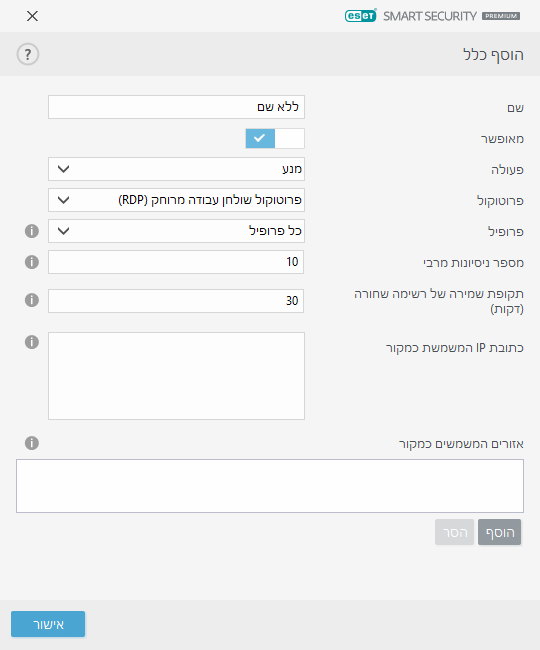Screen dimensions: 540x650
Task: Close the הוסף כלל dialog with X
Action: tap(32, 16)
